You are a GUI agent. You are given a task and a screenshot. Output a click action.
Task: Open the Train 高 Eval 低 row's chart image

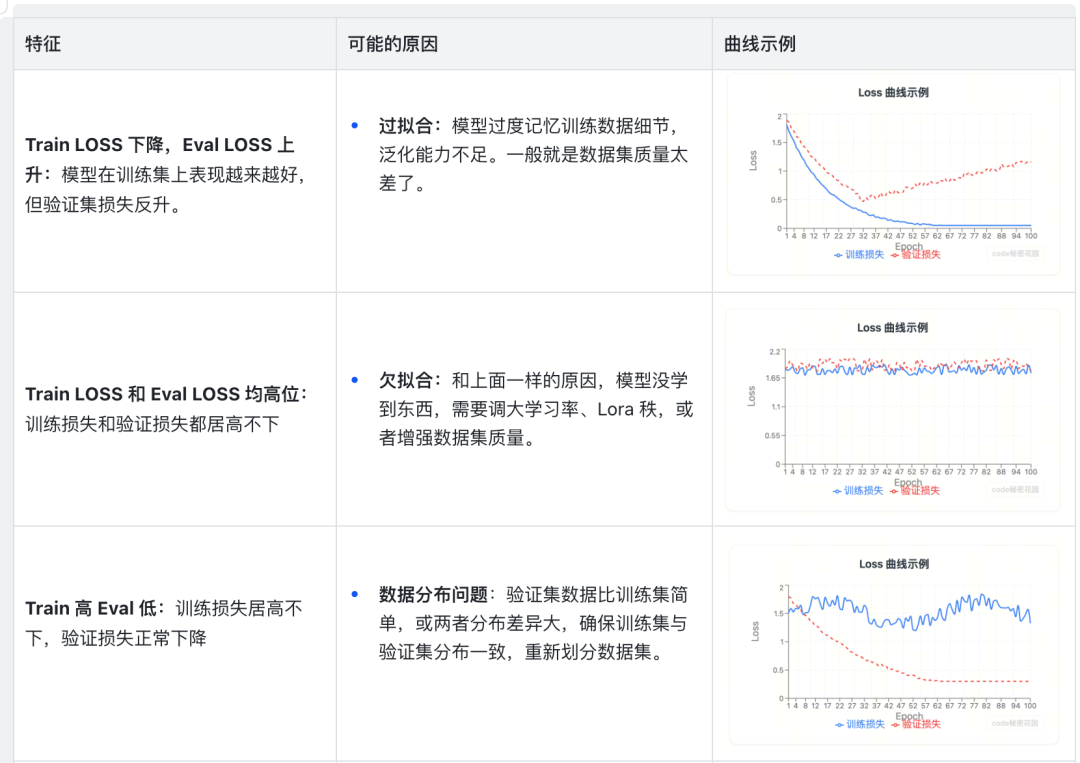[x=893, y=645]
